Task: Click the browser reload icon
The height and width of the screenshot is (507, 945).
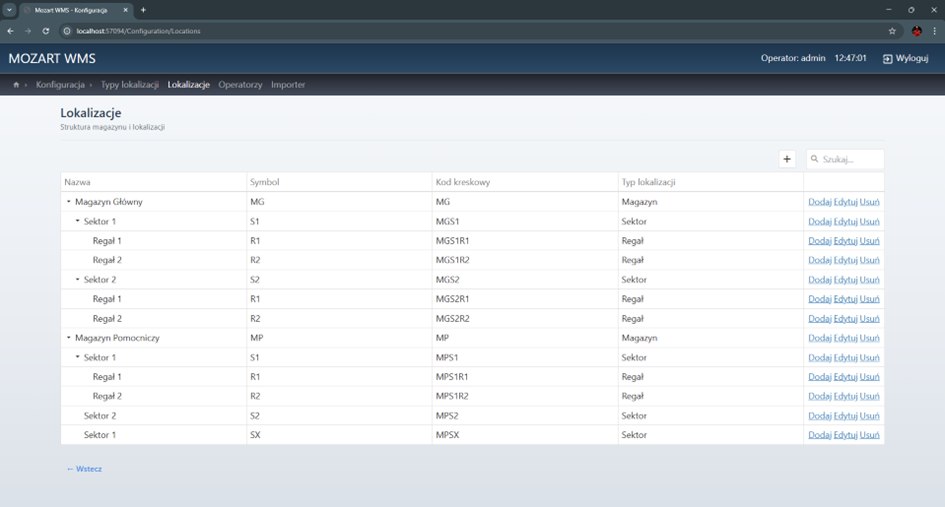Action: click(46, 31)
